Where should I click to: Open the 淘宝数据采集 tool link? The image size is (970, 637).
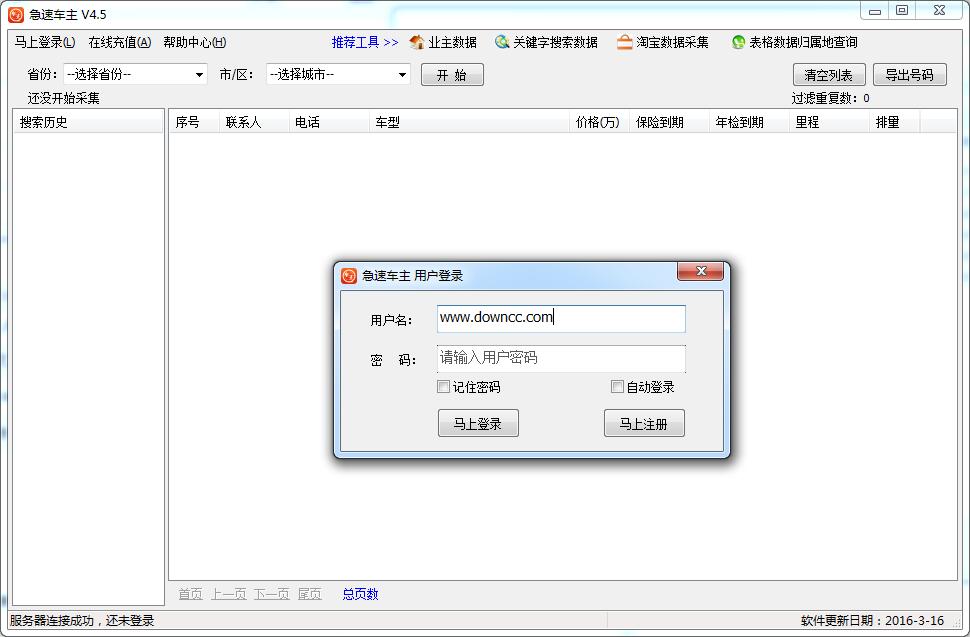coord(663,42)
